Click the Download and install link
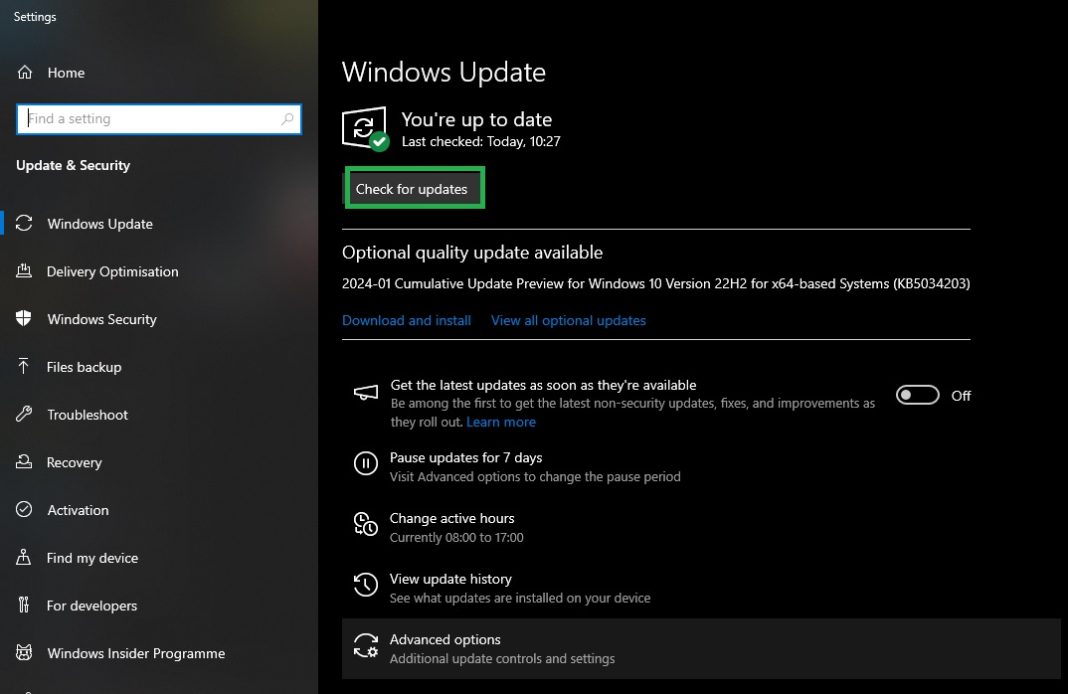The image size is (1068, 694). pos(406,320)
